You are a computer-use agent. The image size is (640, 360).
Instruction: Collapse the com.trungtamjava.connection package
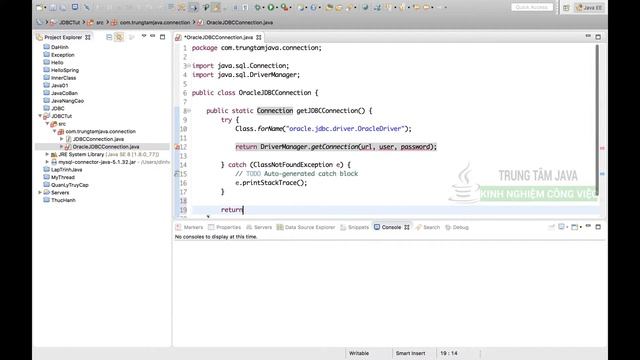(x=54, y=131)
